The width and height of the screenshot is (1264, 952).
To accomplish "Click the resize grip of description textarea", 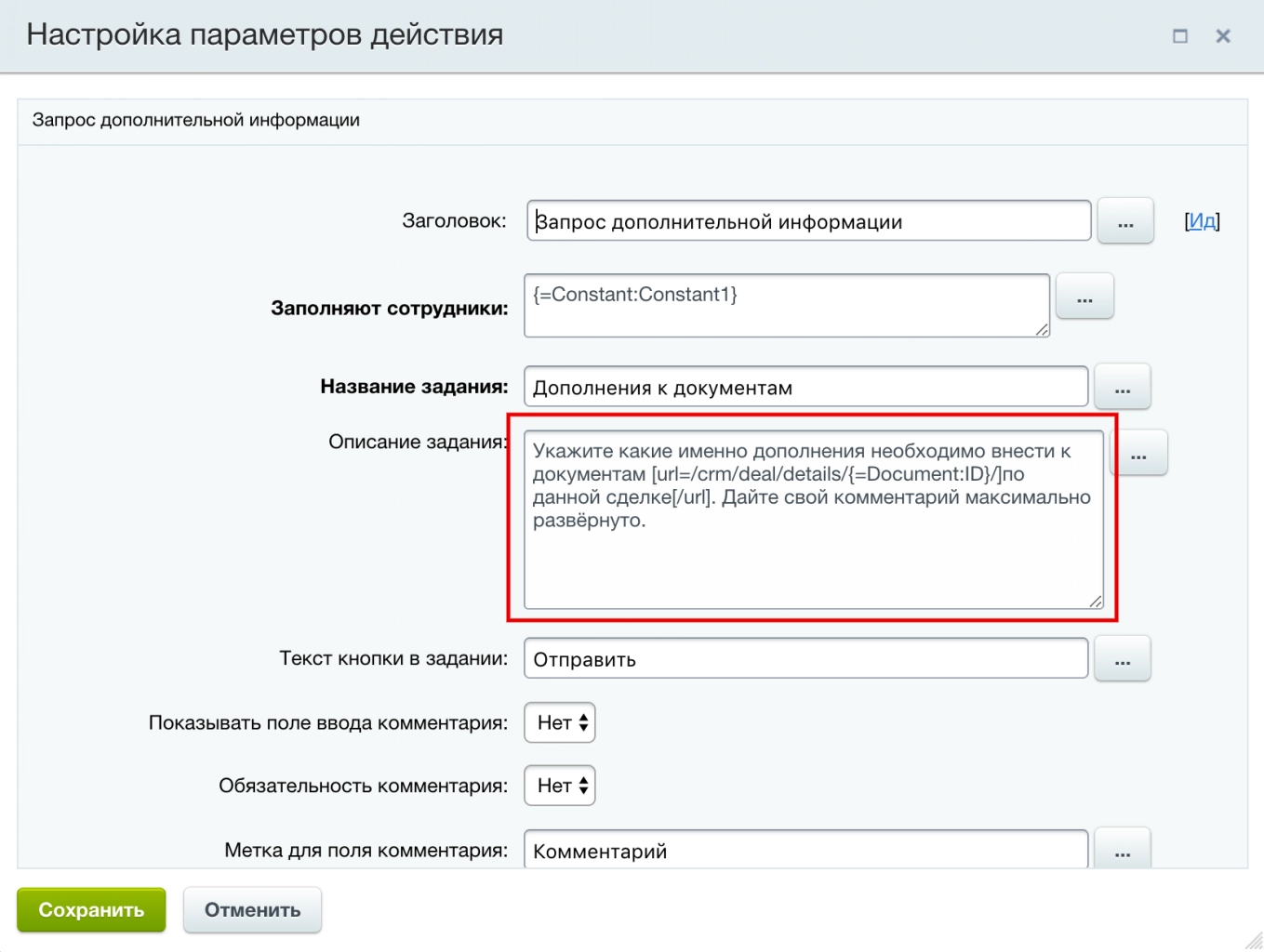I will [1095, 600].
